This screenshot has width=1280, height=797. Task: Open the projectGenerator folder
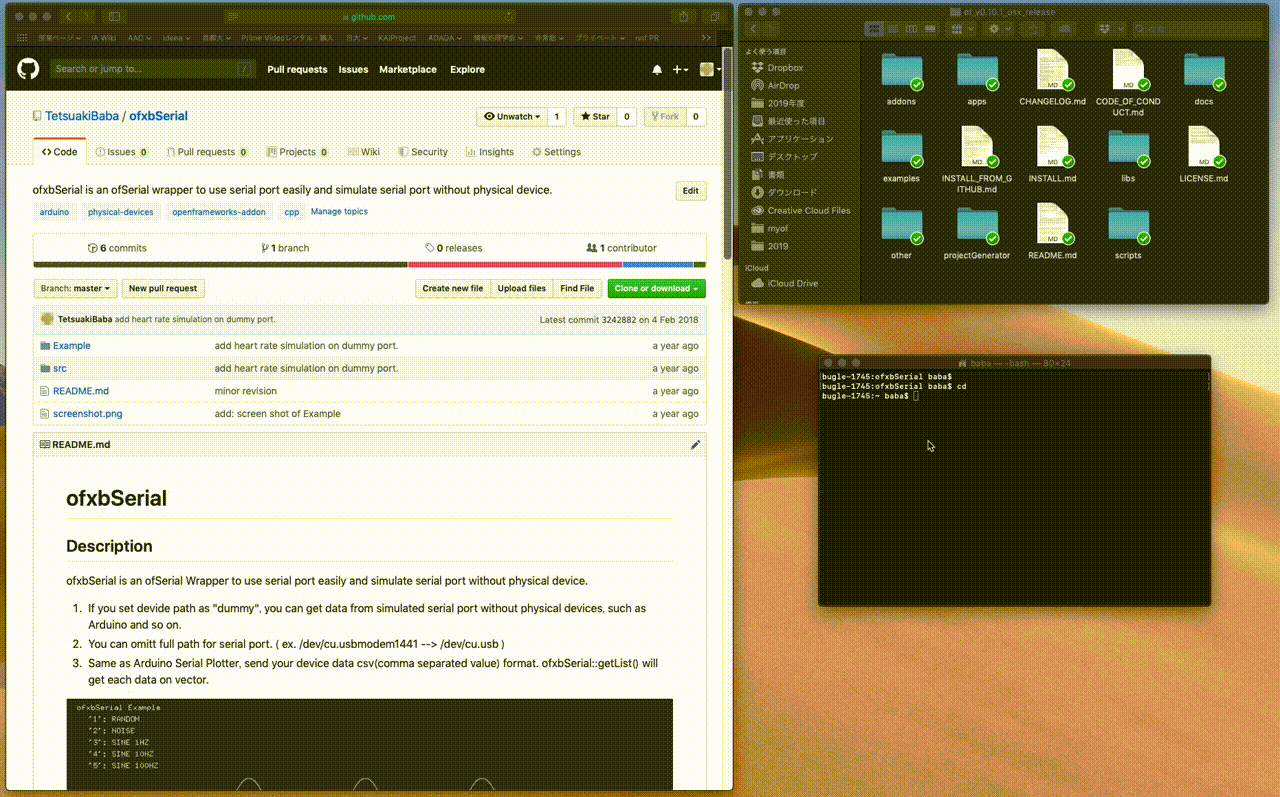coord(977,226)
